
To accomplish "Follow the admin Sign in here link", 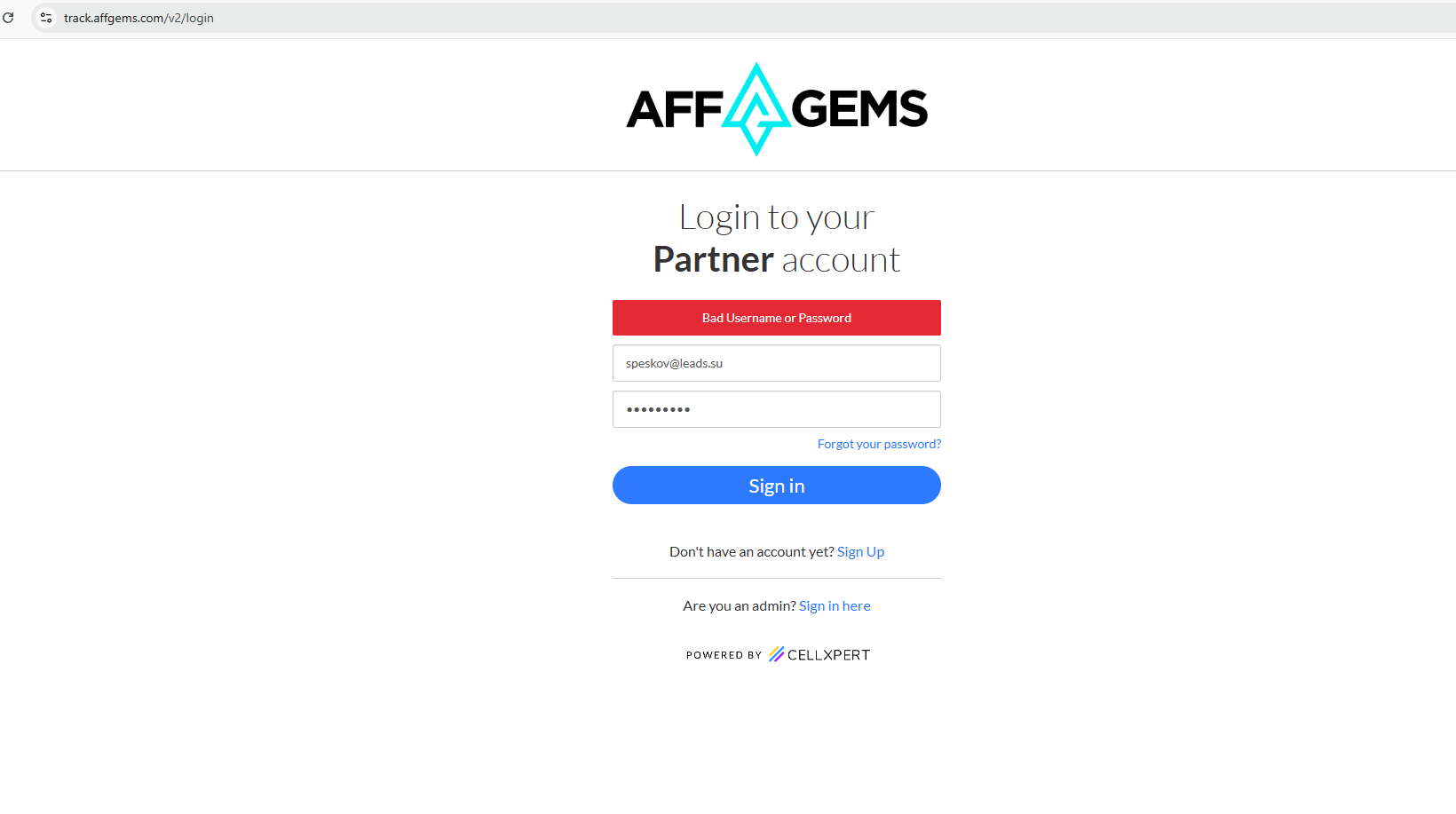I will click(x=835, y=605).
